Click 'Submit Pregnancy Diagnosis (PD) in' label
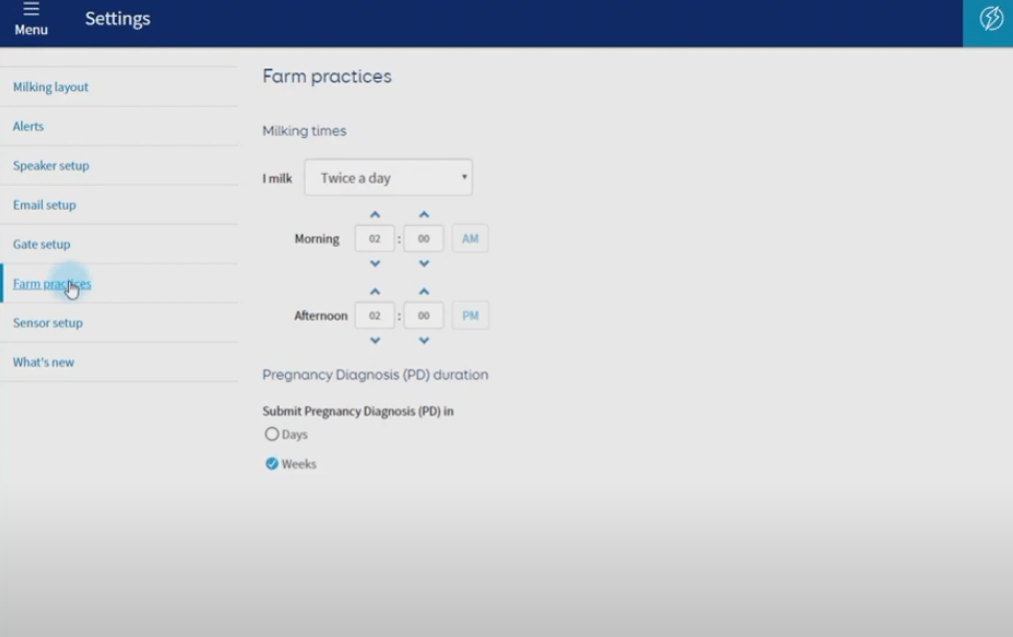 (x=358, y=411)
